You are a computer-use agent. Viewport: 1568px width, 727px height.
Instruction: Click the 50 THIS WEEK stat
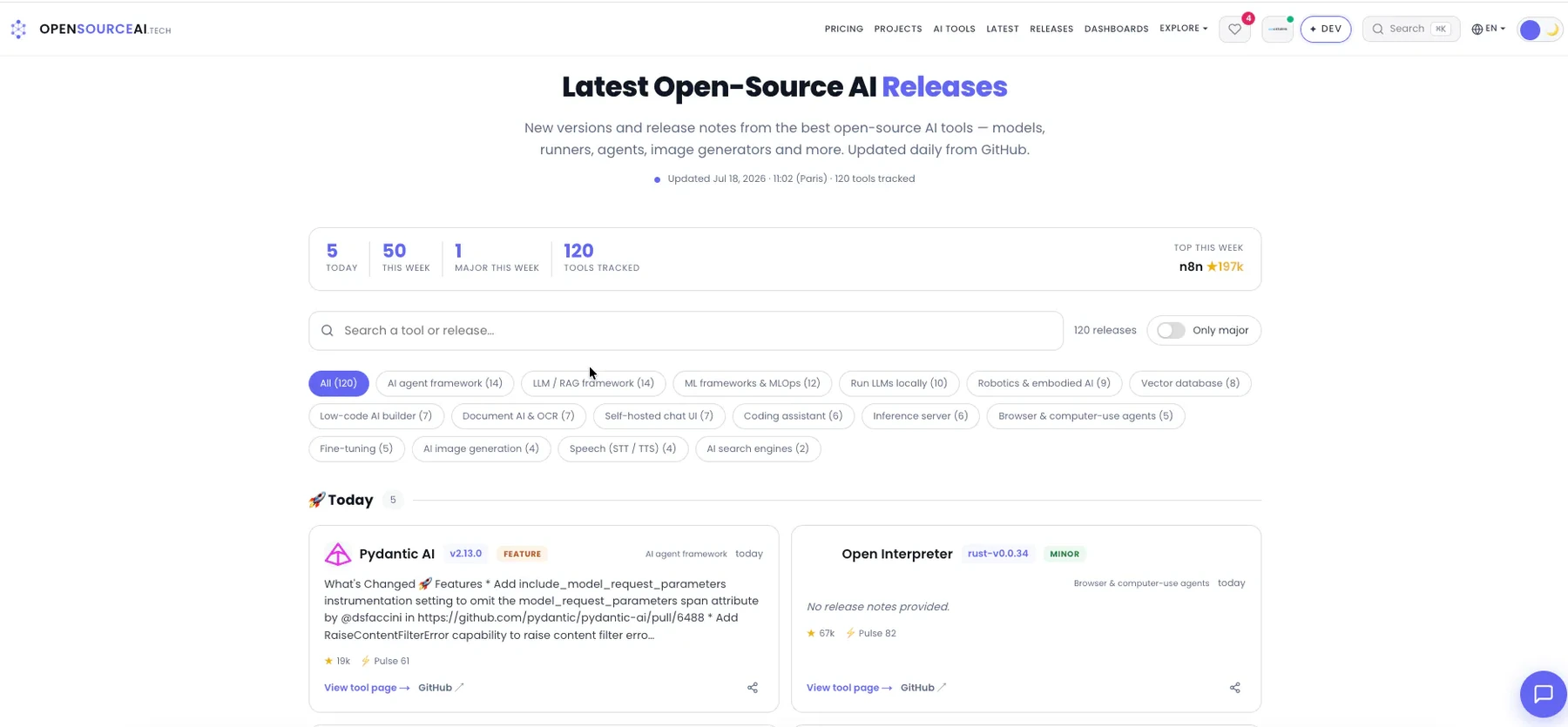(406, 258)
